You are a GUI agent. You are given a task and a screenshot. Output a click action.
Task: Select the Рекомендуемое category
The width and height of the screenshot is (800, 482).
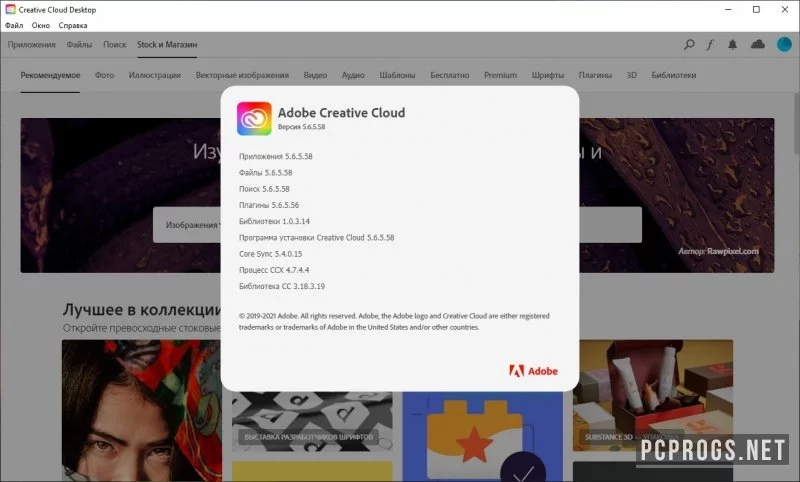point(50,75)
